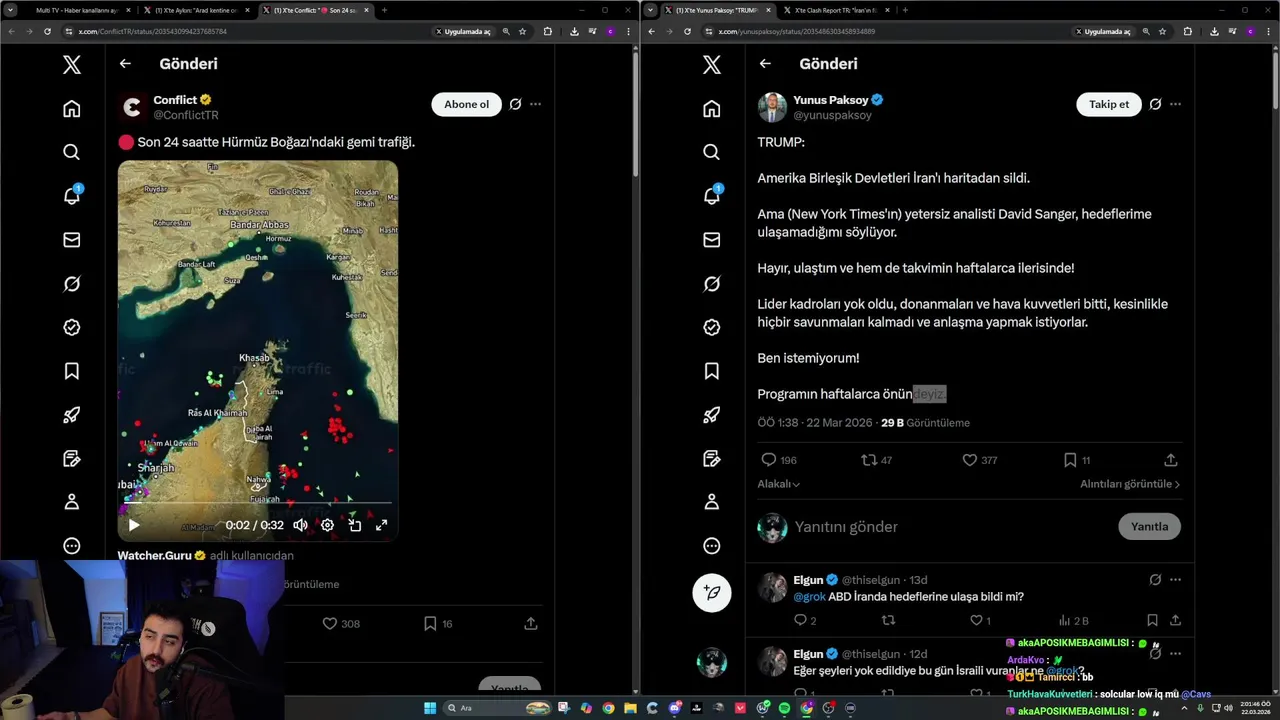1280x720 pixels.
Task: Bookmark star in left browser address bar
Action: tap(522, 31)
